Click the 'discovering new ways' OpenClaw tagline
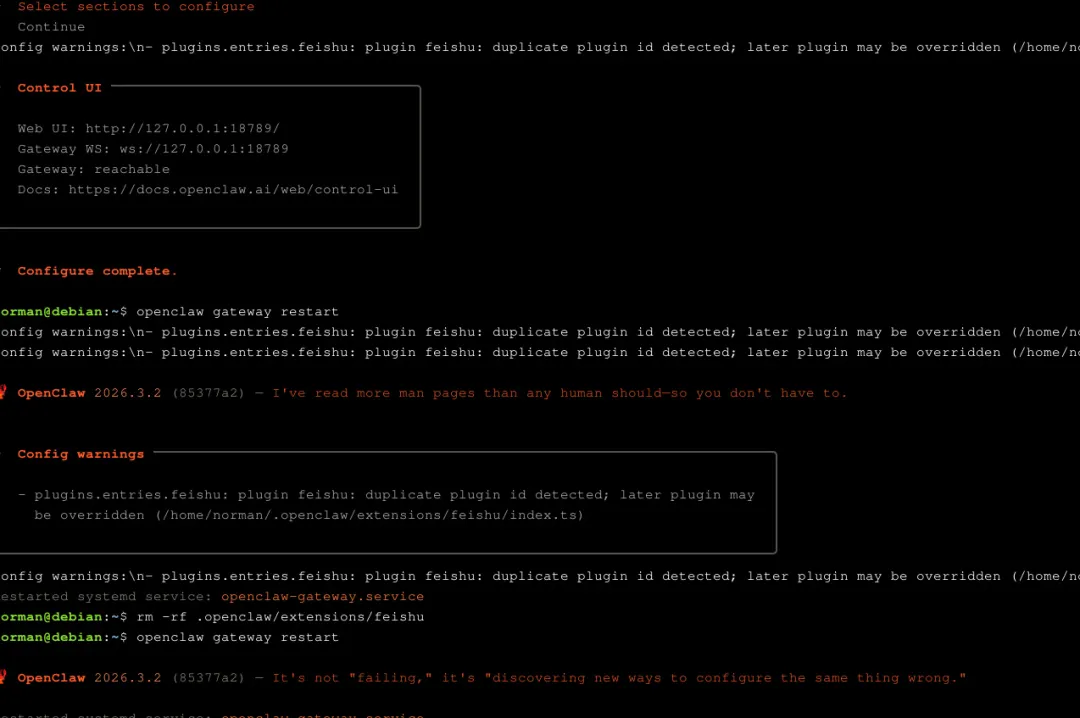 click(x=619, y=678)
